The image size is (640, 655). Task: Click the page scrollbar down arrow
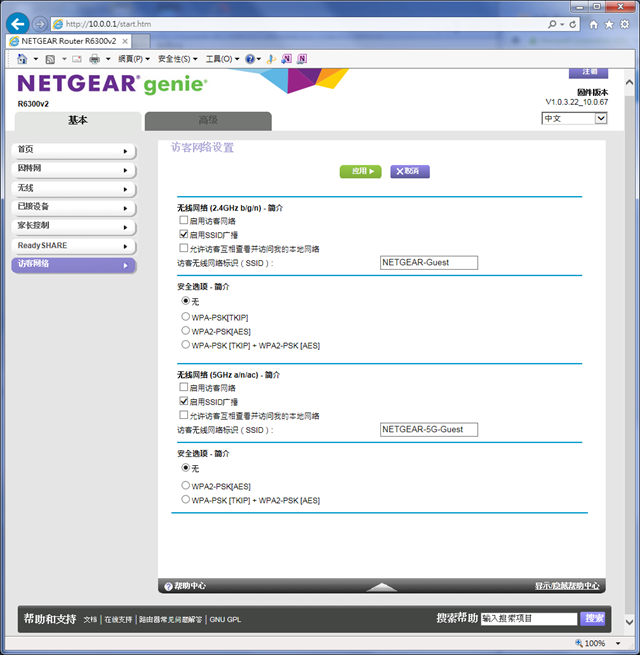630,622
